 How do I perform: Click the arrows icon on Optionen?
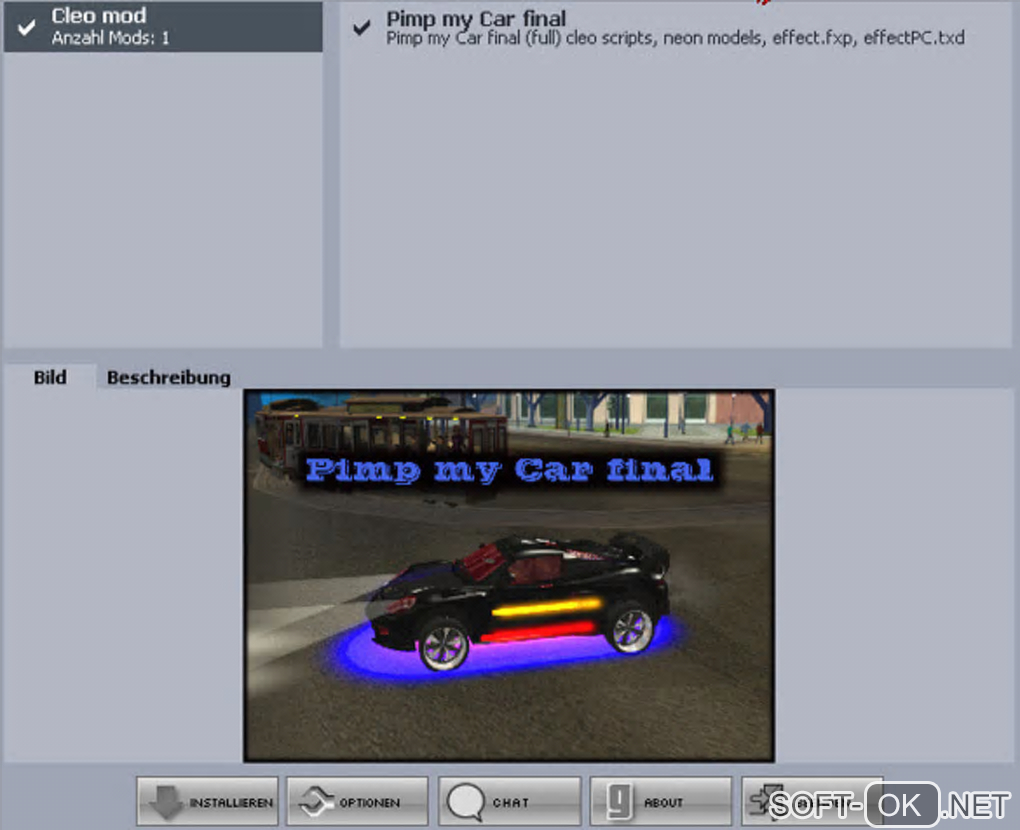tap(316, 801)
